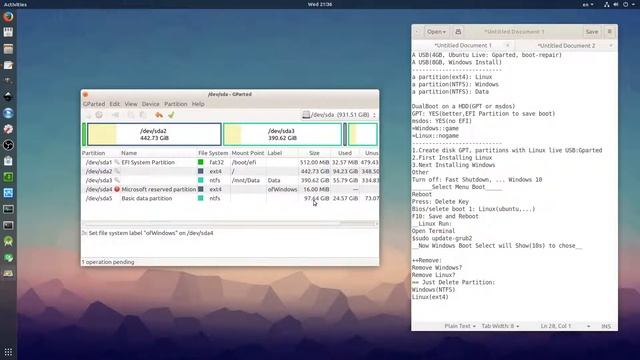Click the GParted horizontal scrollbar

click(x=230, y=223)
